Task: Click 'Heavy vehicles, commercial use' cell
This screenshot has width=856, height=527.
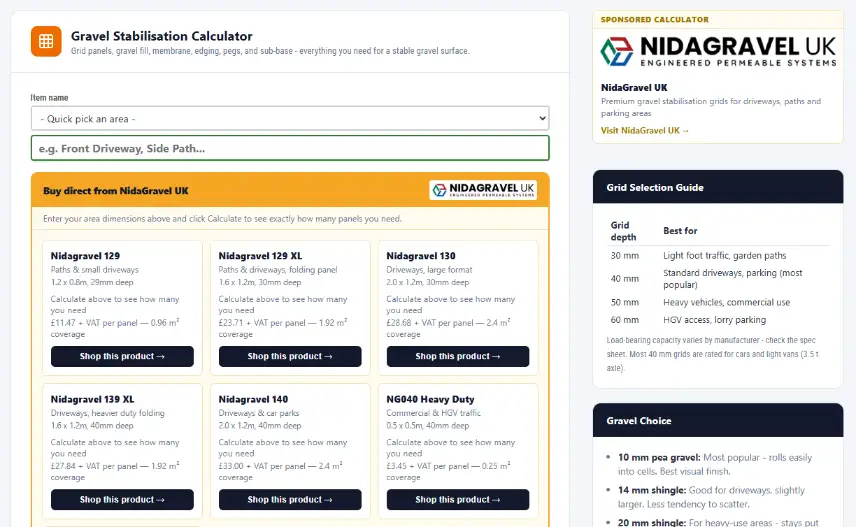Action: [x=727, y=302]
